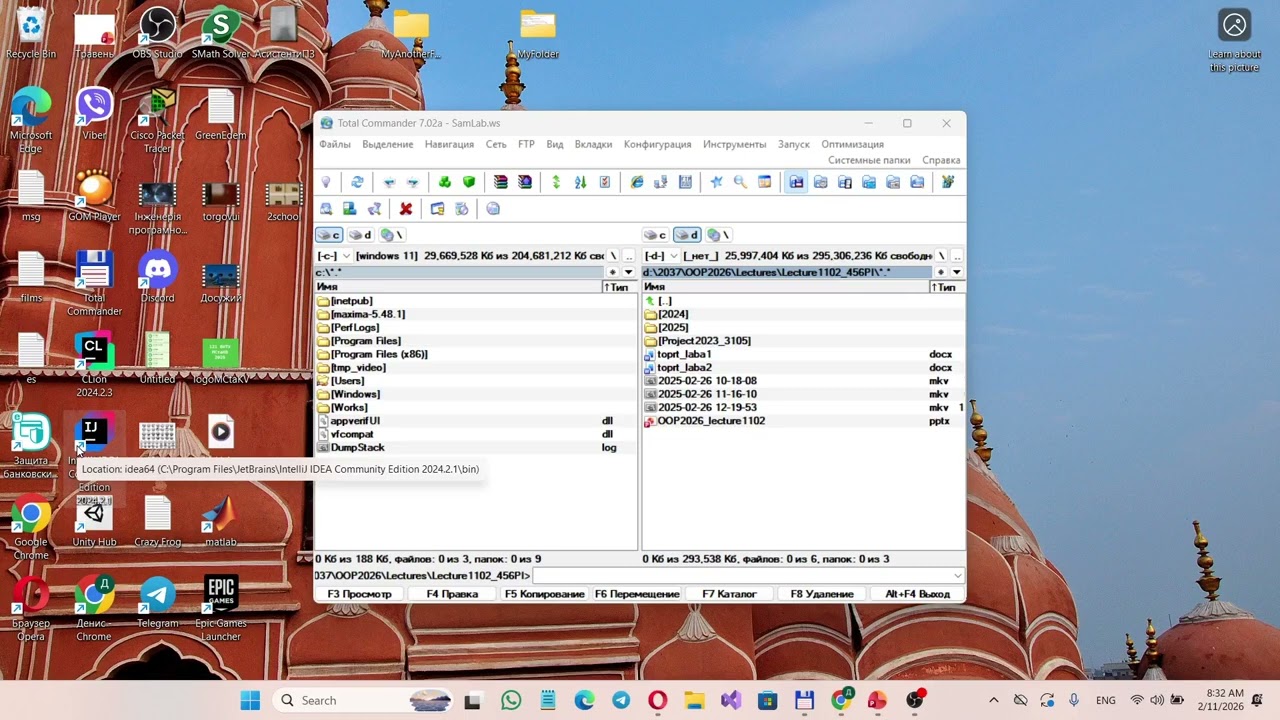This screenshot has width=1280, height=720.
Task: Open left panel favorites asterisk button
Action: point(613,272)
